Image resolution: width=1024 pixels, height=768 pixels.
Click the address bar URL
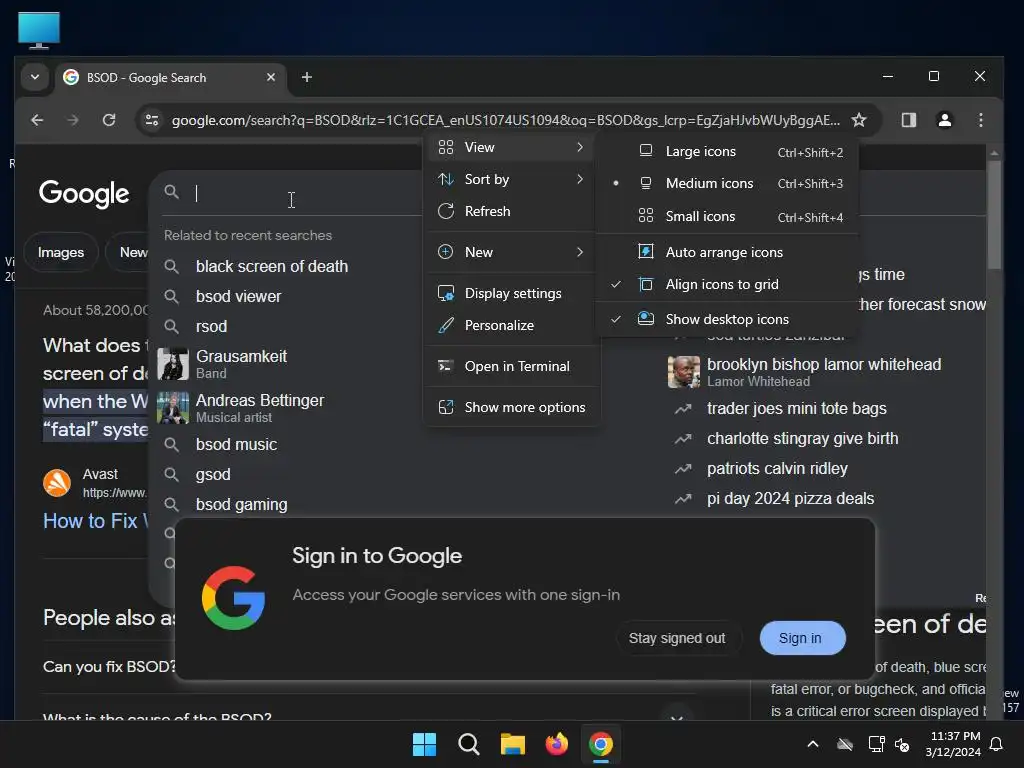coord(505,120)
